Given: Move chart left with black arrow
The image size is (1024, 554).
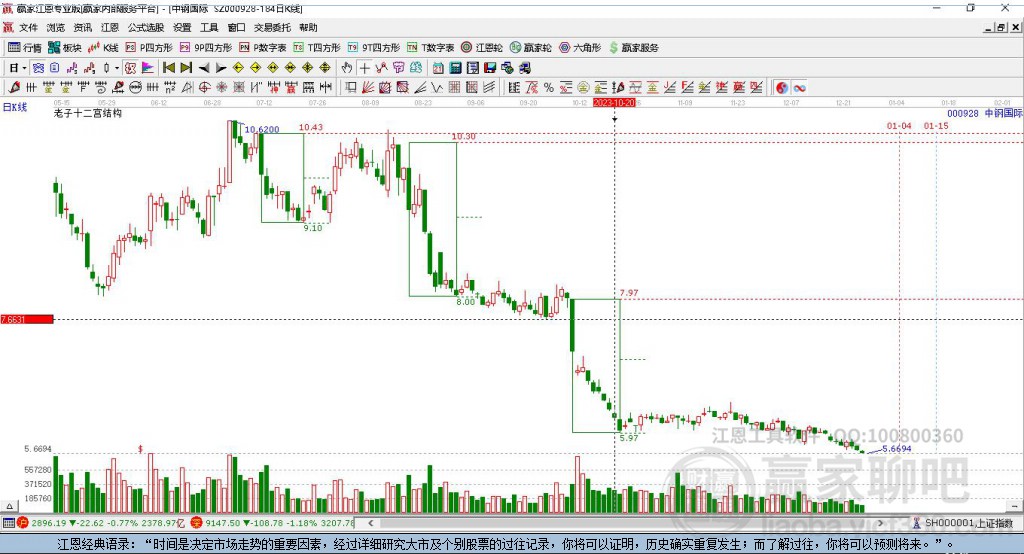Looking at the screenshot, I should click(204, 68).
